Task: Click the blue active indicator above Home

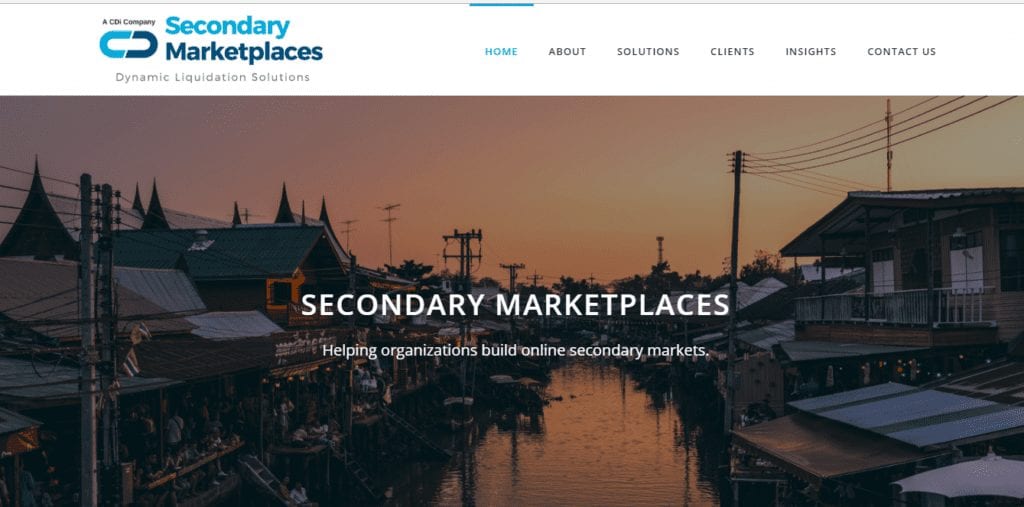Action: coord(502,5)
